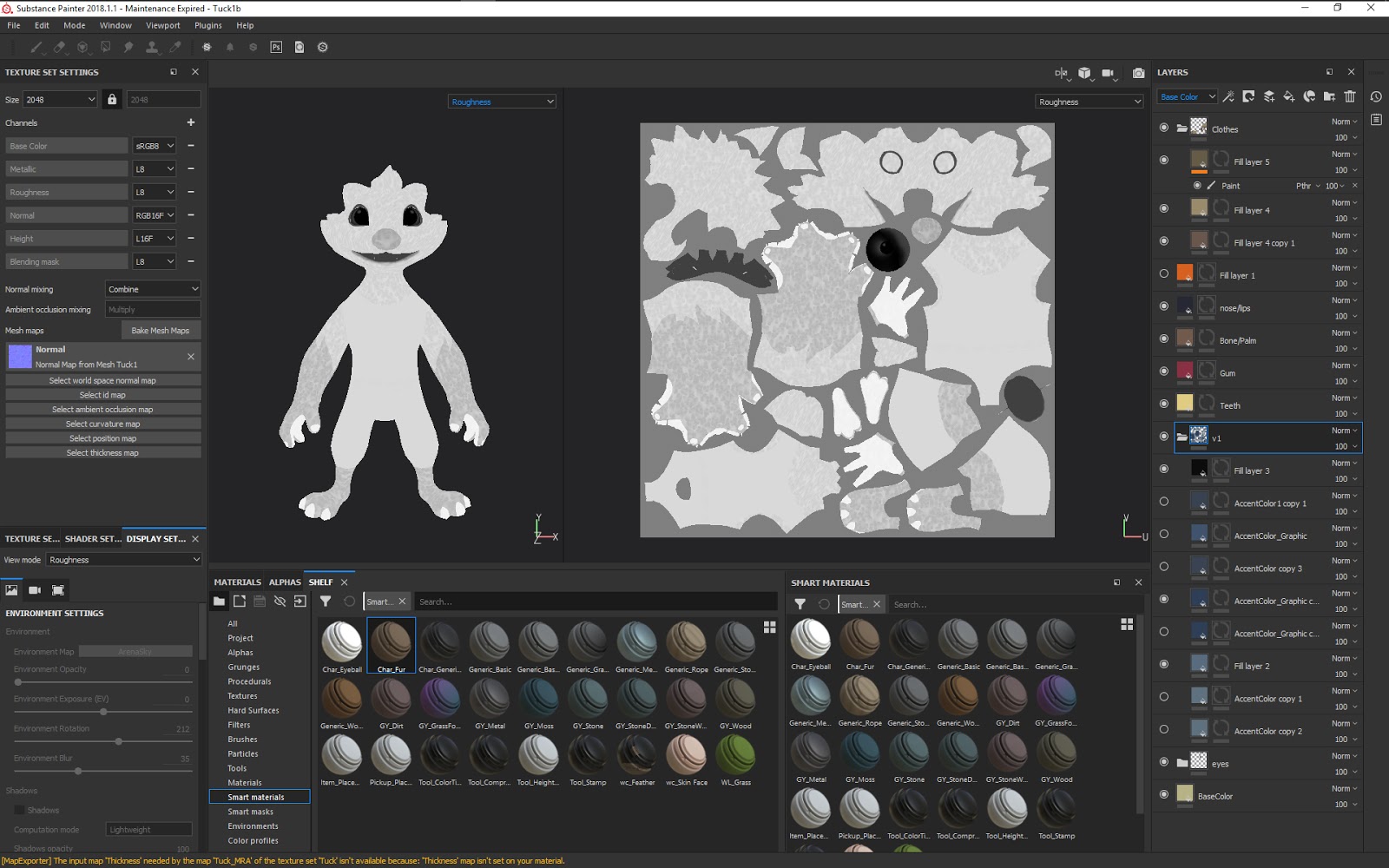Open the Viewport menu
The width and height of the screenshot is (1389, 868).
coord(162,25)
